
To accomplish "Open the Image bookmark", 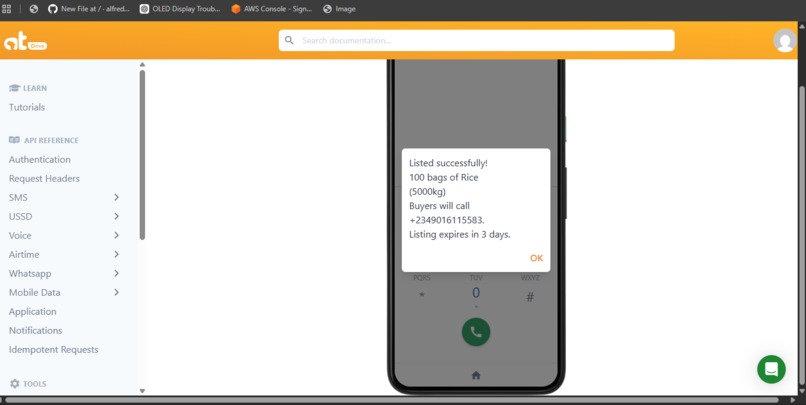I will (x=339, y=9).
